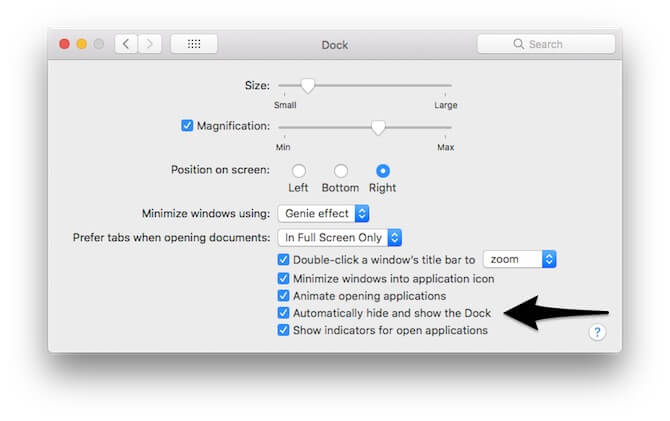Click the magnifying glass search icon
The image size is (670, 421).
point(518,44)
